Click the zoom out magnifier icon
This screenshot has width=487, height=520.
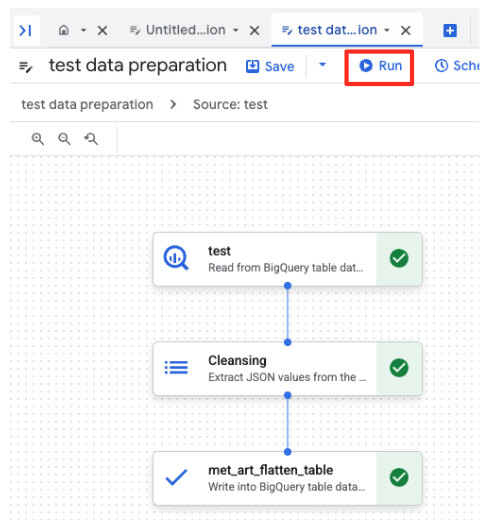point(64,139)
